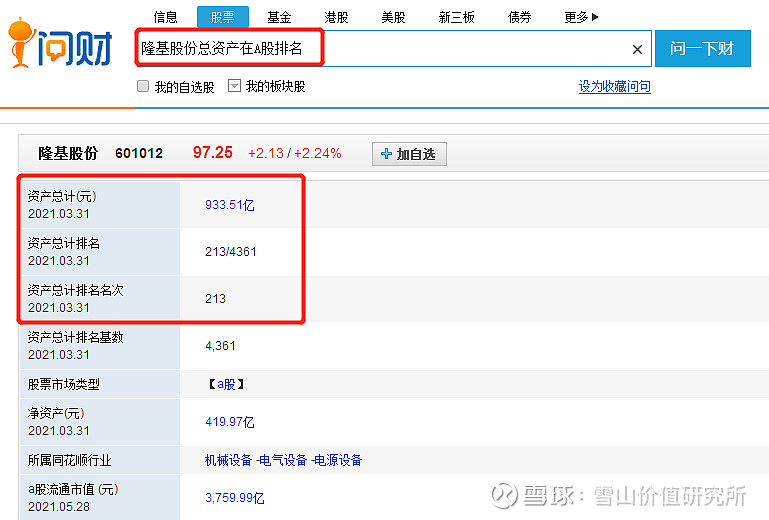Open 电气设备 industry link

282,460
